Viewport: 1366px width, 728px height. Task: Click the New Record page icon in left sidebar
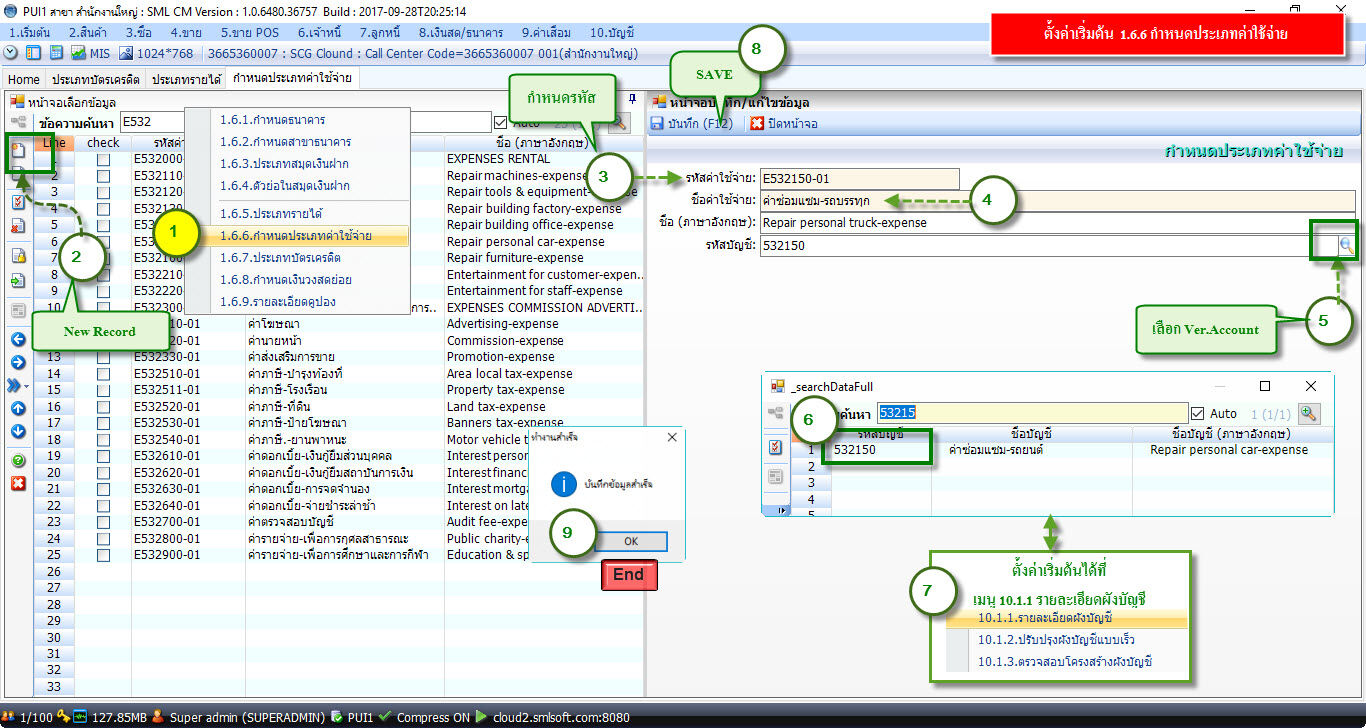pyautogui.click(x=18, y=150)
